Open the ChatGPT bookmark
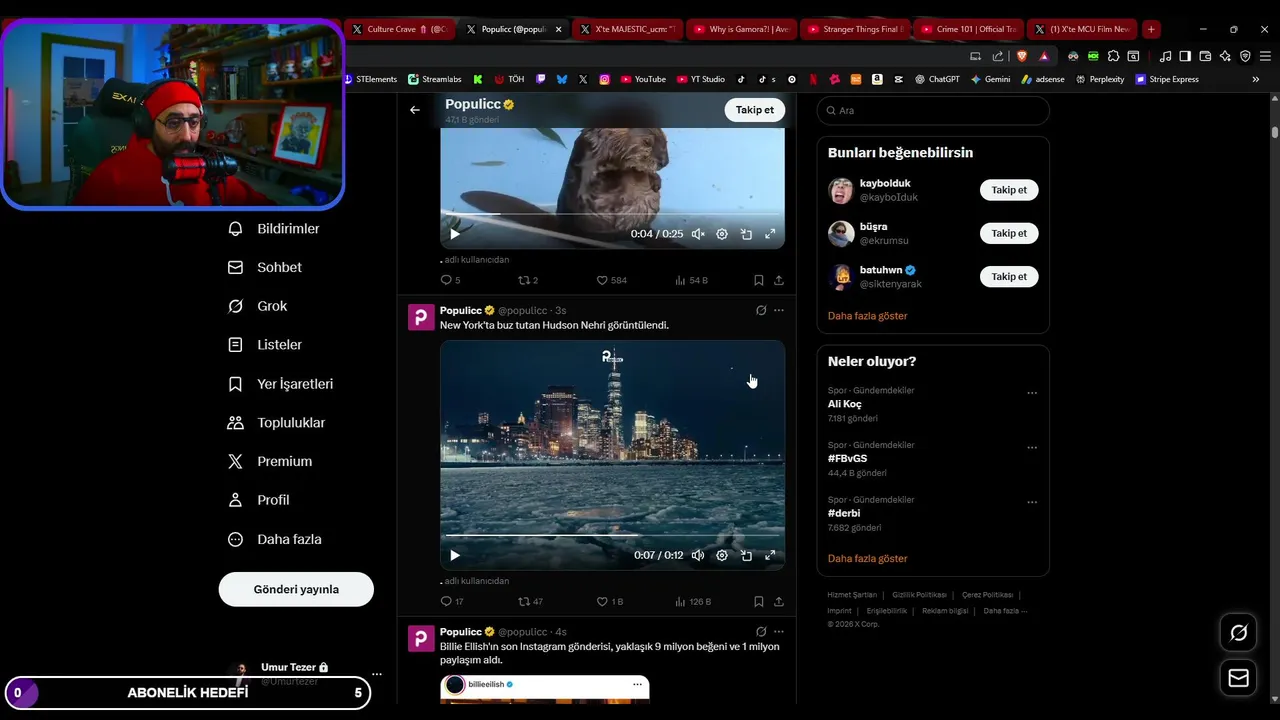Viewport: 1280px width, 720px height. 936,79
